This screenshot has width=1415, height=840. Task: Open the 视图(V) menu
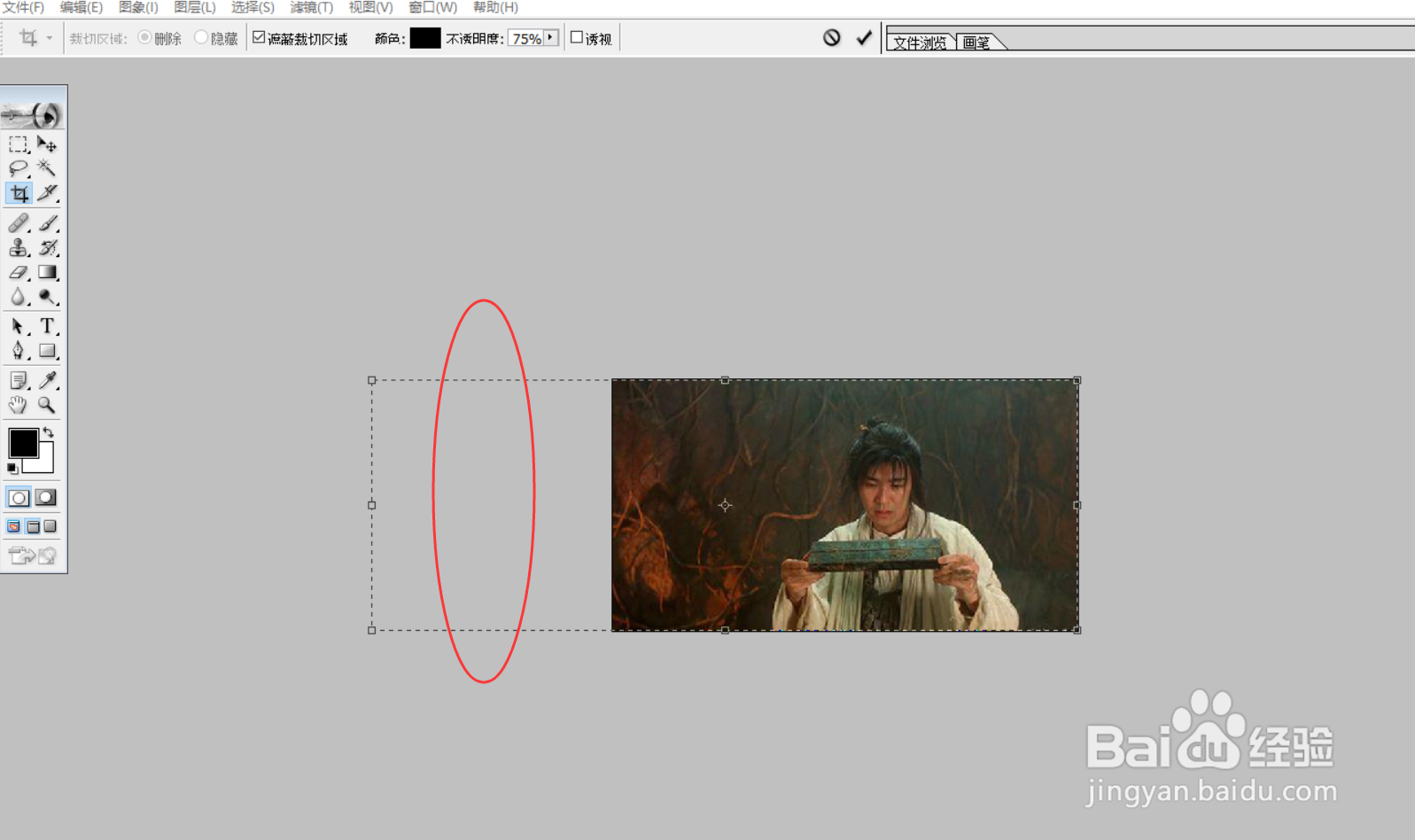click(370, 7)
